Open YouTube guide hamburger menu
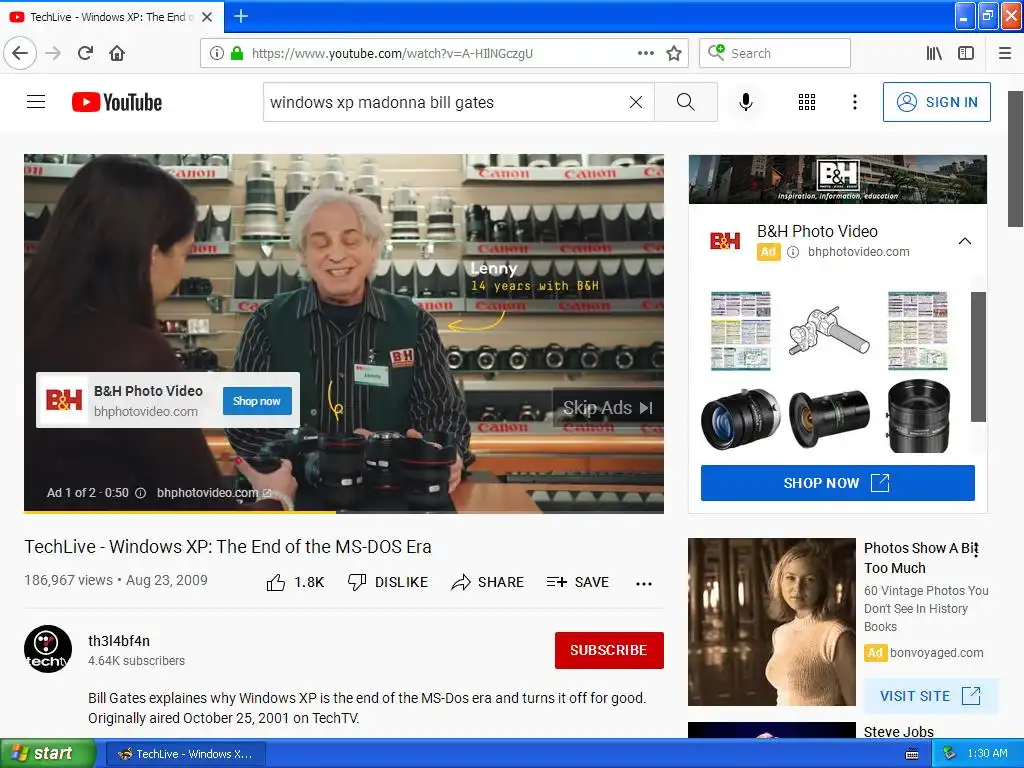The width and height of the screenshot is (1024, 768). point(36,102)
